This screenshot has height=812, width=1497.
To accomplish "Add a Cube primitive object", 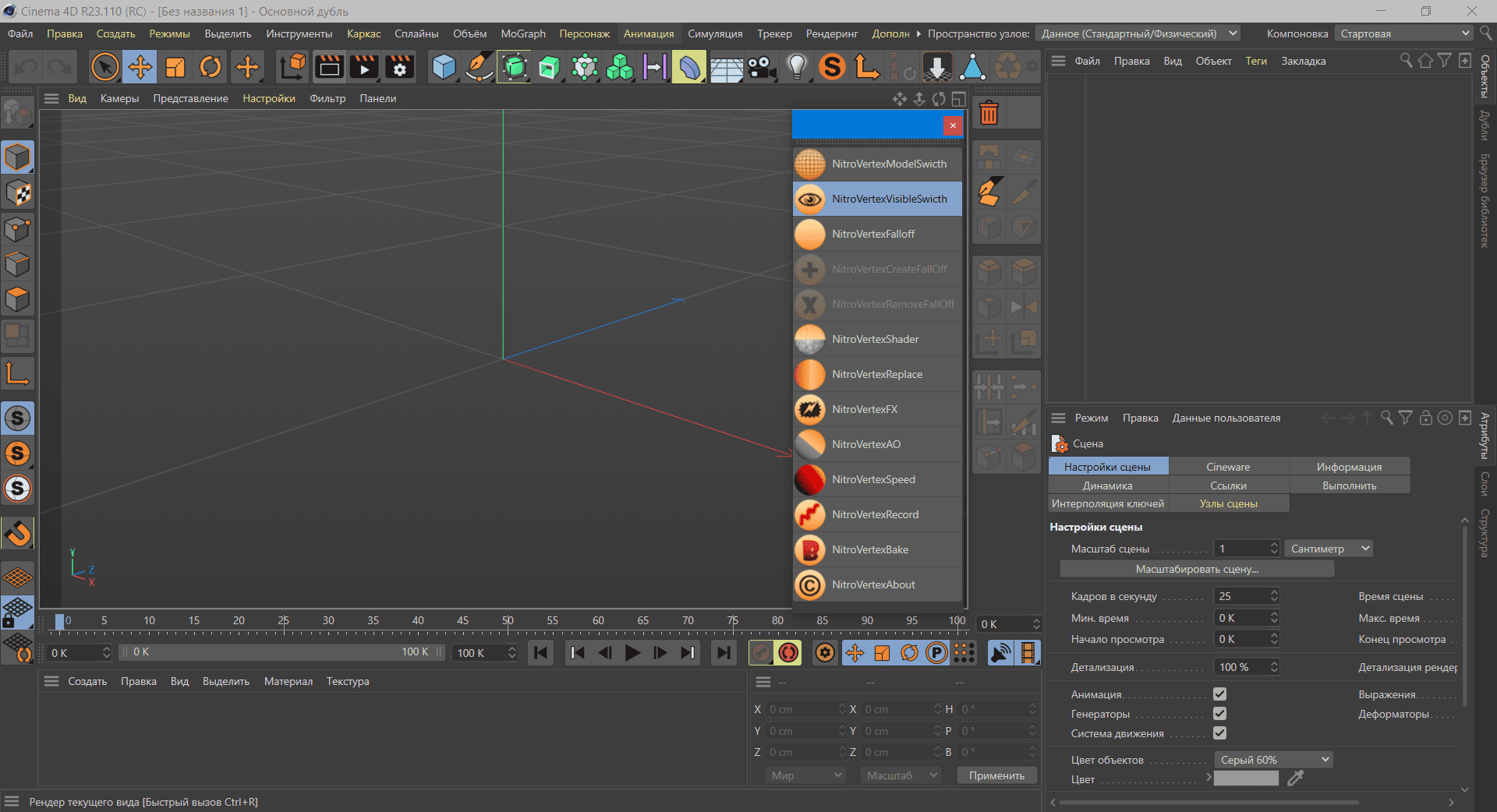I will (444, 67).
